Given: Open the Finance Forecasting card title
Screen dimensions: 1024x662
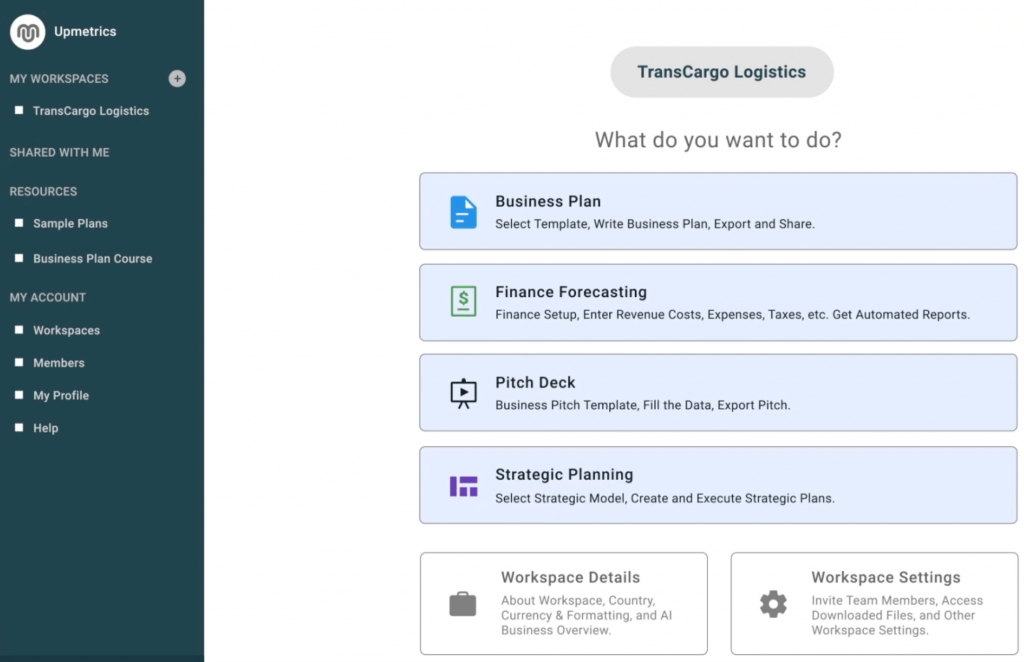Looking at the screenshot, I should click(571, 292).
